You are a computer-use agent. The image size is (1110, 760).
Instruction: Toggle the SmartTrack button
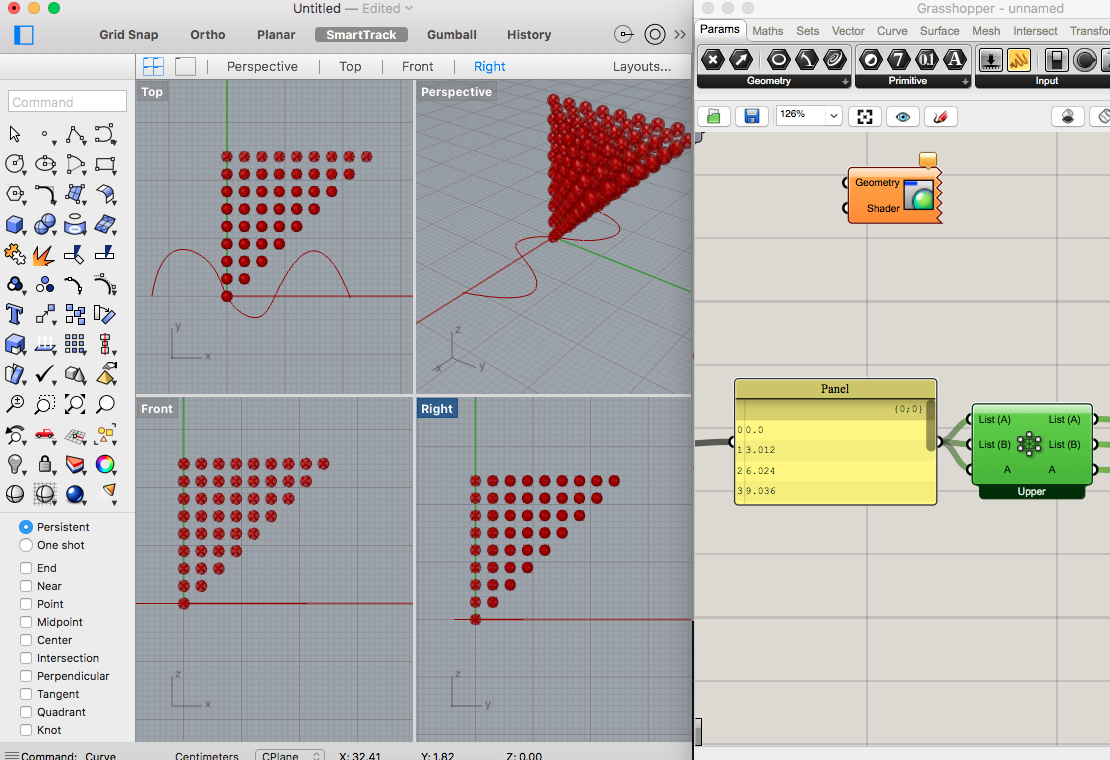361,35
